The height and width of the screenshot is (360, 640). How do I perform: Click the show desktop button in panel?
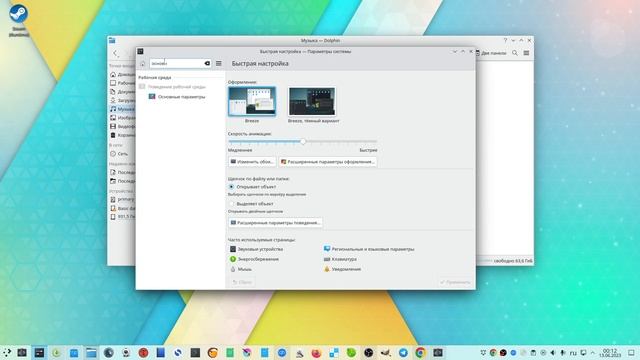tap(631, 353)
